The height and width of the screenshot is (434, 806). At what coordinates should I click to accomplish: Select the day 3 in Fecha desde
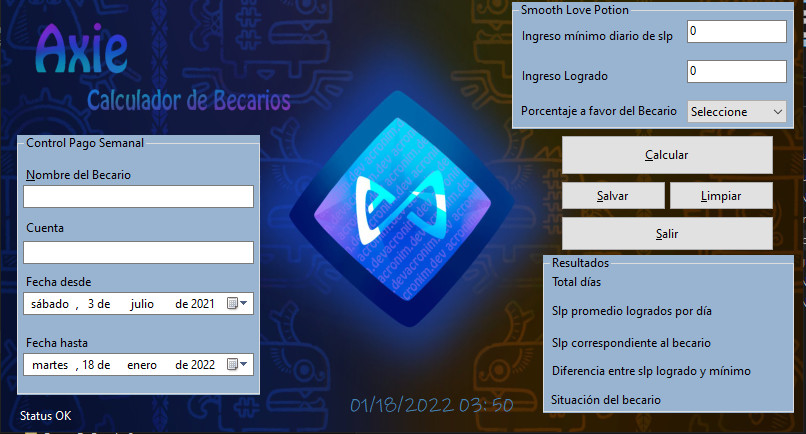(x=91, y=304)
